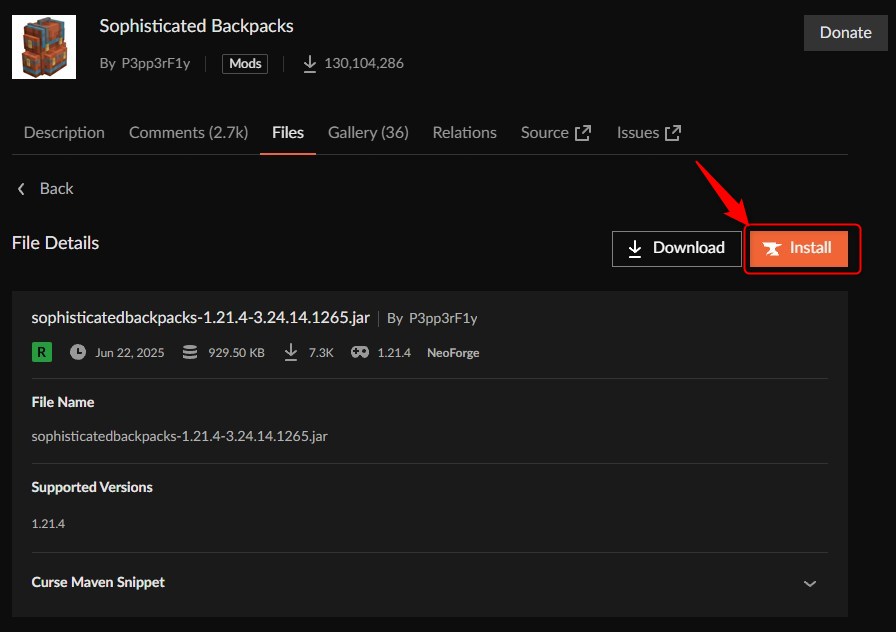
Task: Click the Mods category tag
Action: 245,63
